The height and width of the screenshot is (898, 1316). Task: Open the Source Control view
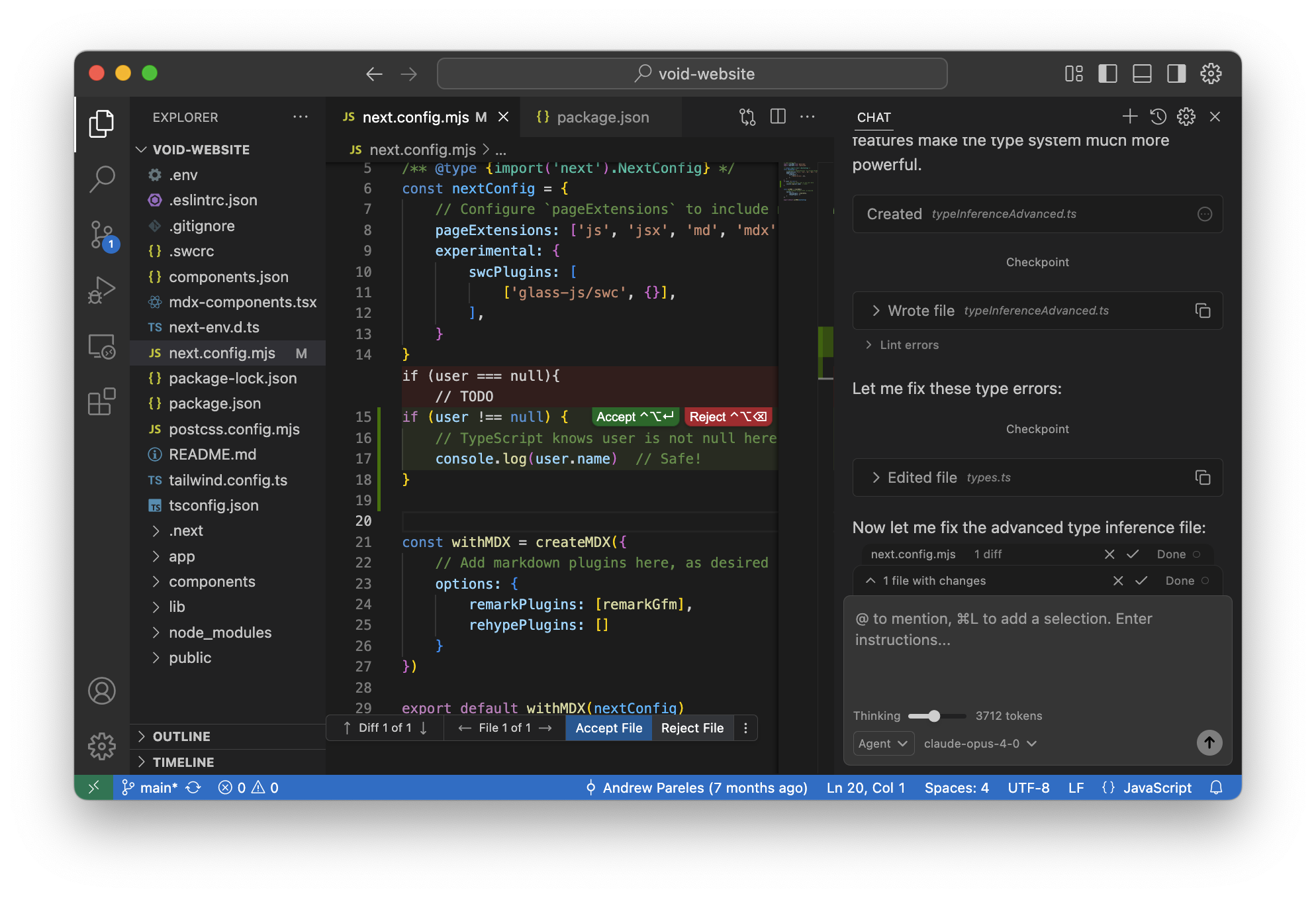pyautogui.click(x=101, y=234)
